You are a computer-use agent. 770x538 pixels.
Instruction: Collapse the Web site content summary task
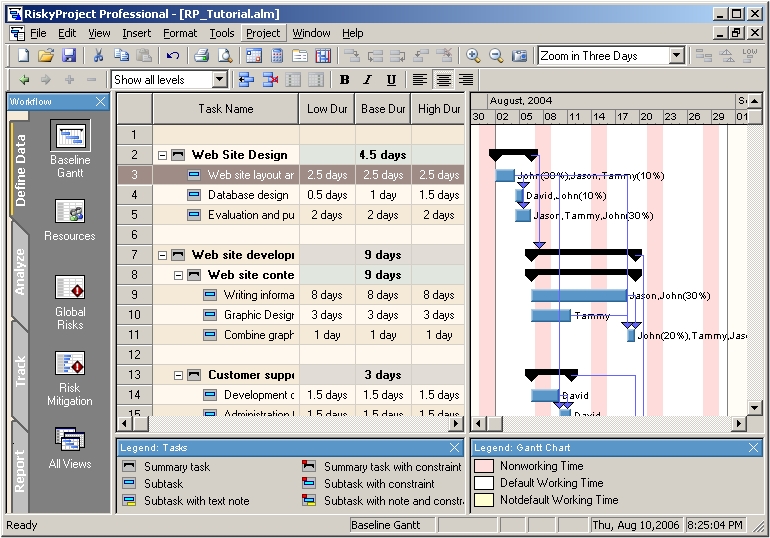[178, 275]
